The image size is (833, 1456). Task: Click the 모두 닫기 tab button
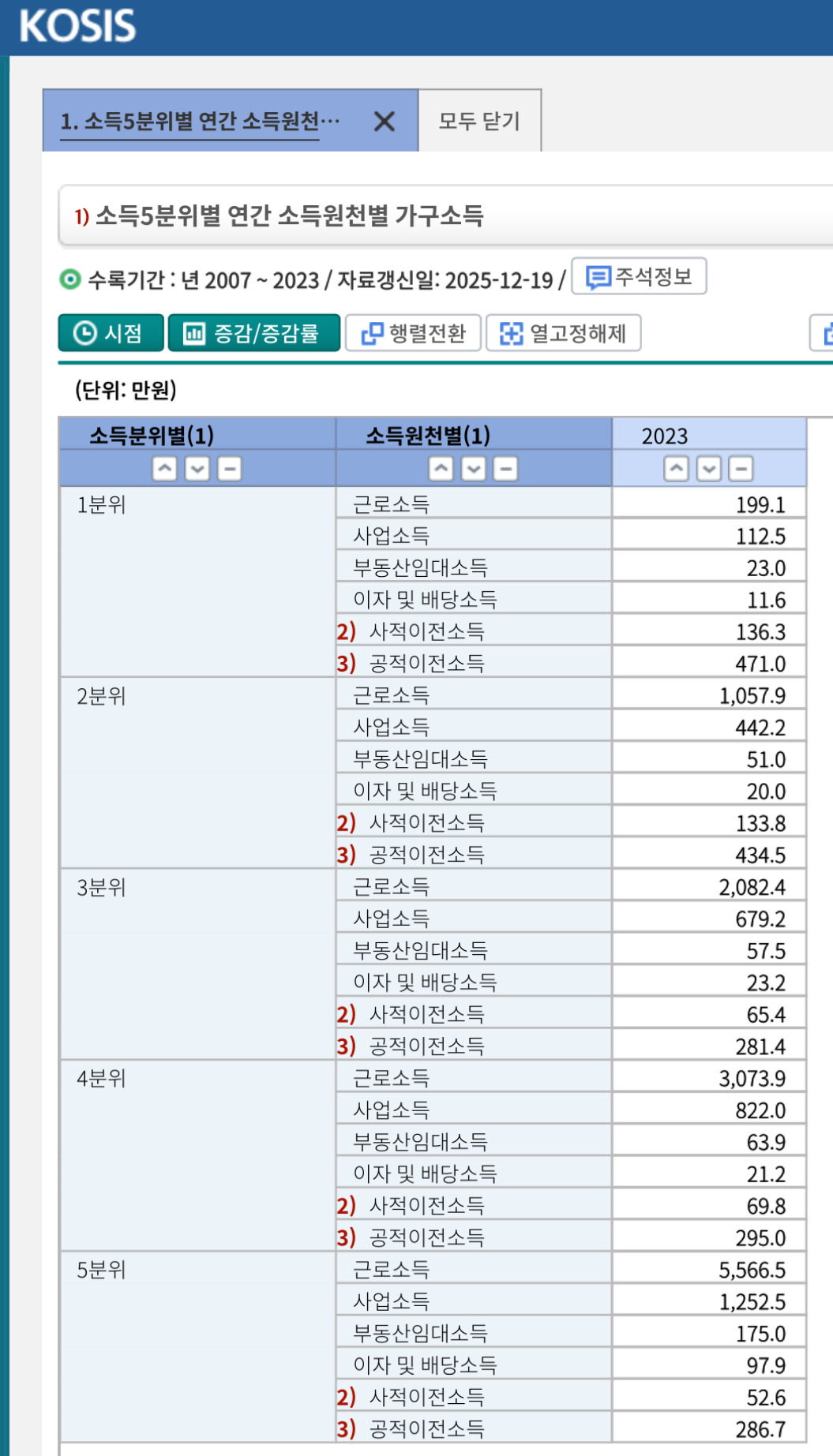479,121
